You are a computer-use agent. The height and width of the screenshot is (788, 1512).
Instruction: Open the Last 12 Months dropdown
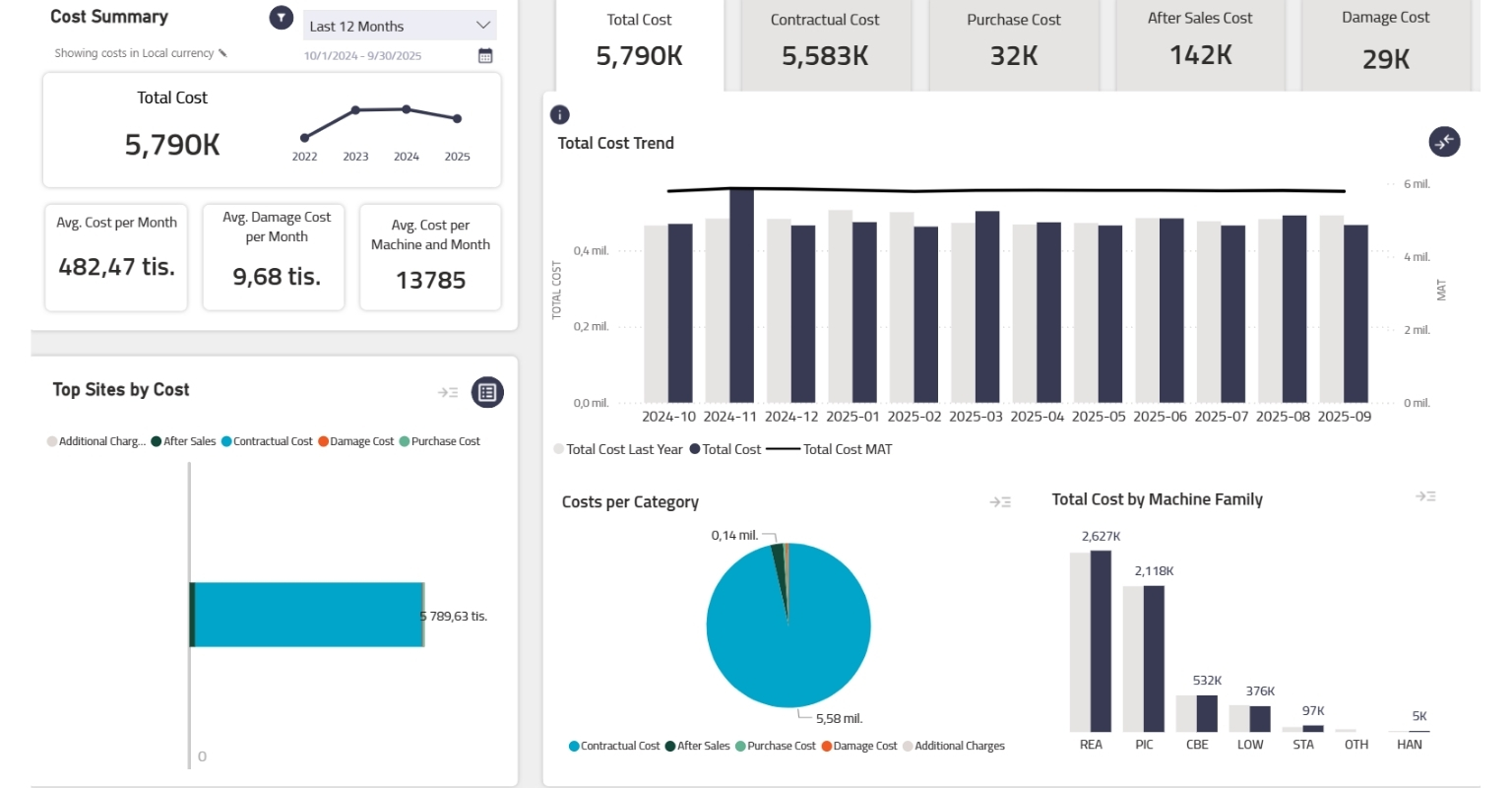[400, 26]
